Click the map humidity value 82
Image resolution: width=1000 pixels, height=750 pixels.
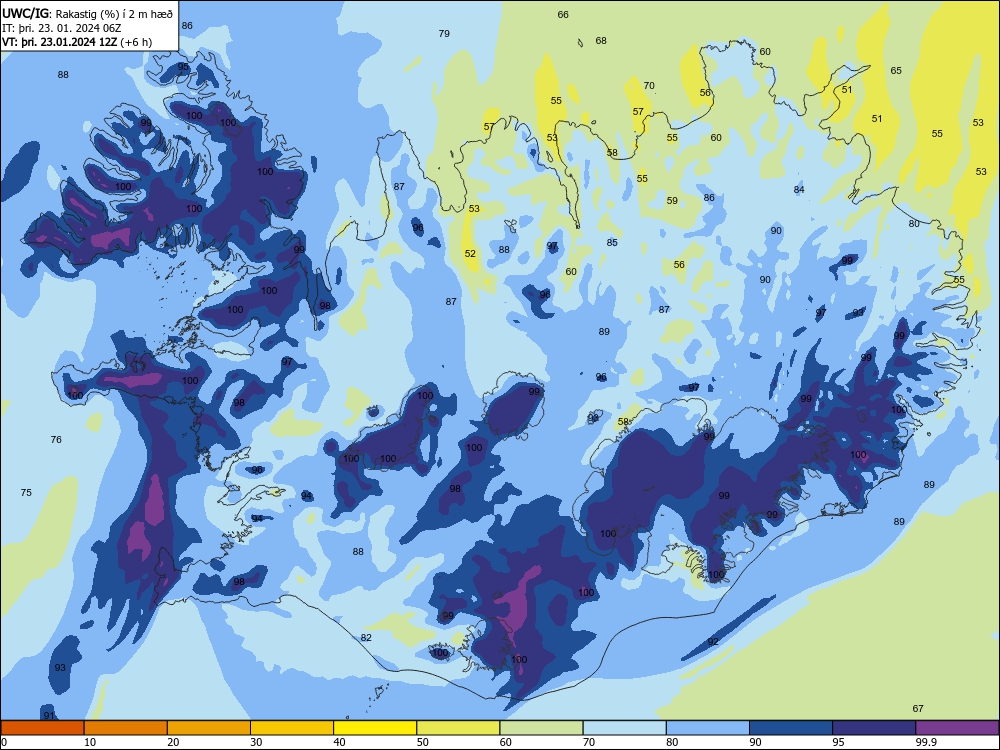[x=366, y=638]
